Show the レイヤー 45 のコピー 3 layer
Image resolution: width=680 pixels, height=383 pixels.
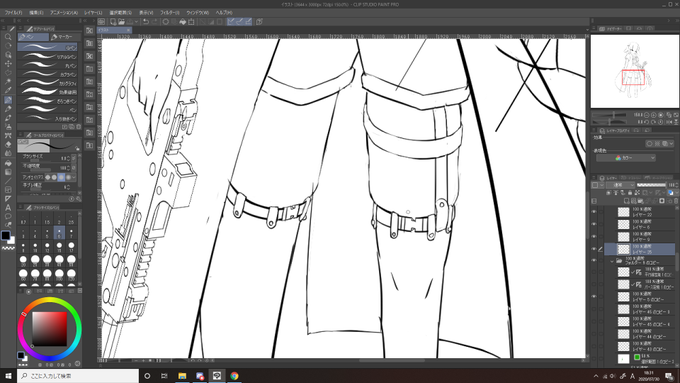594,309
